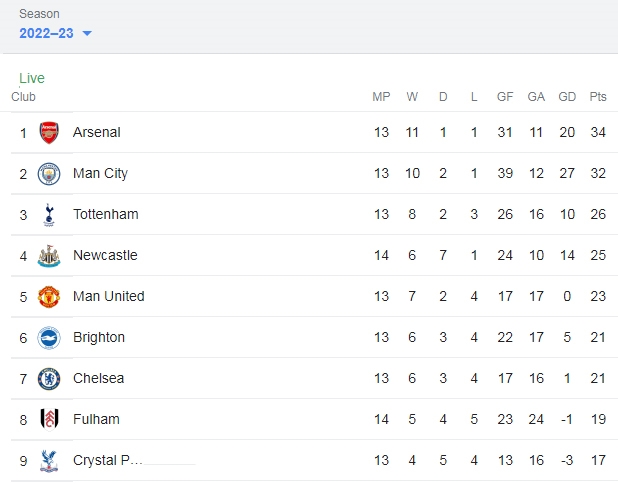Click the MP column header
The image size is (618, 484).
click(x=381, y=97)
